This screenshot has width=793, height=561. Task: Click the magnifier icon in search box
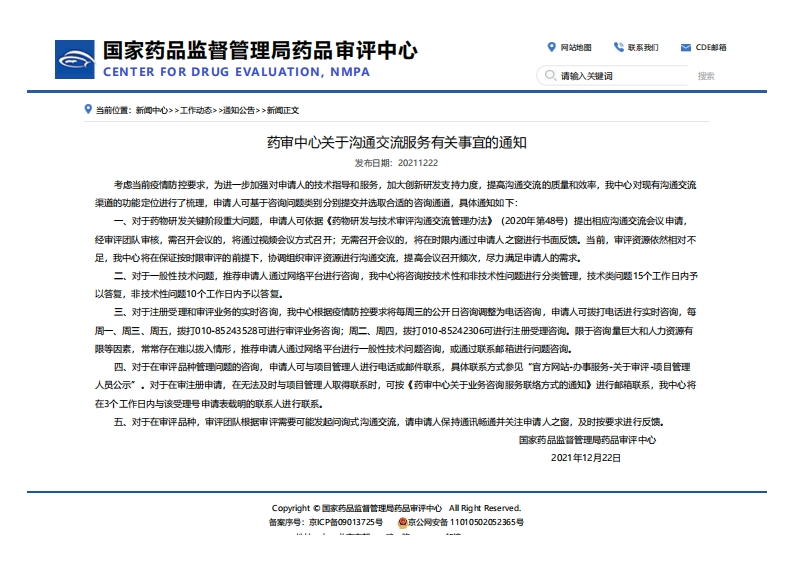point(549,76)
